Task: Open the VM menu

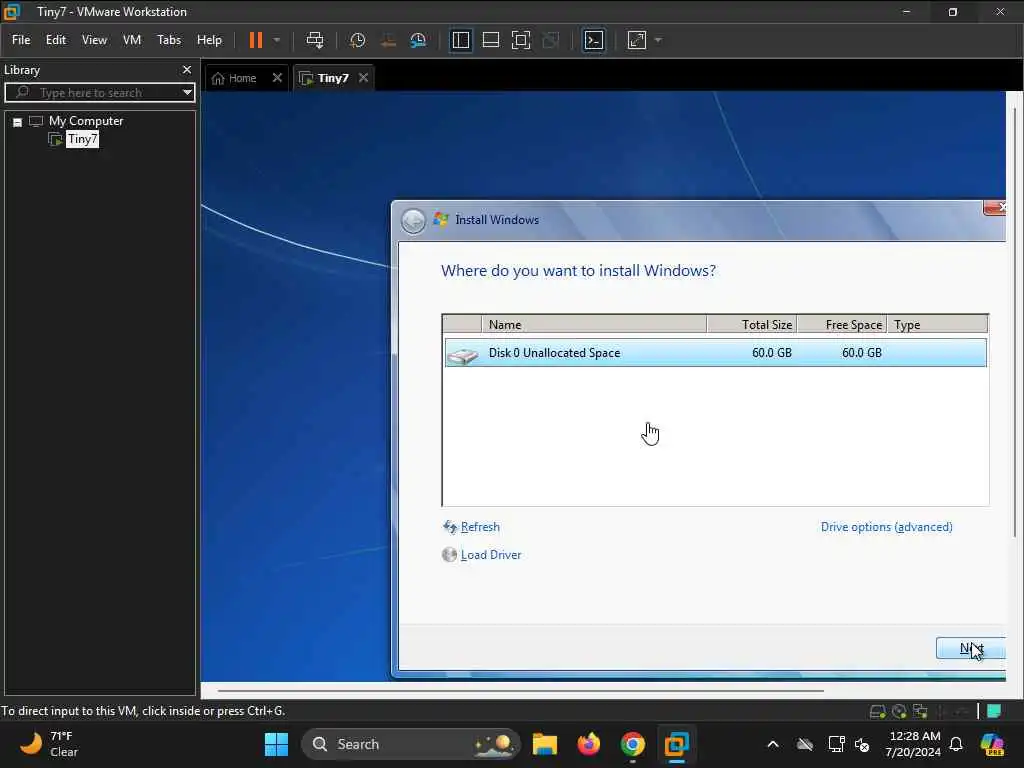Action: pos(132,40)
